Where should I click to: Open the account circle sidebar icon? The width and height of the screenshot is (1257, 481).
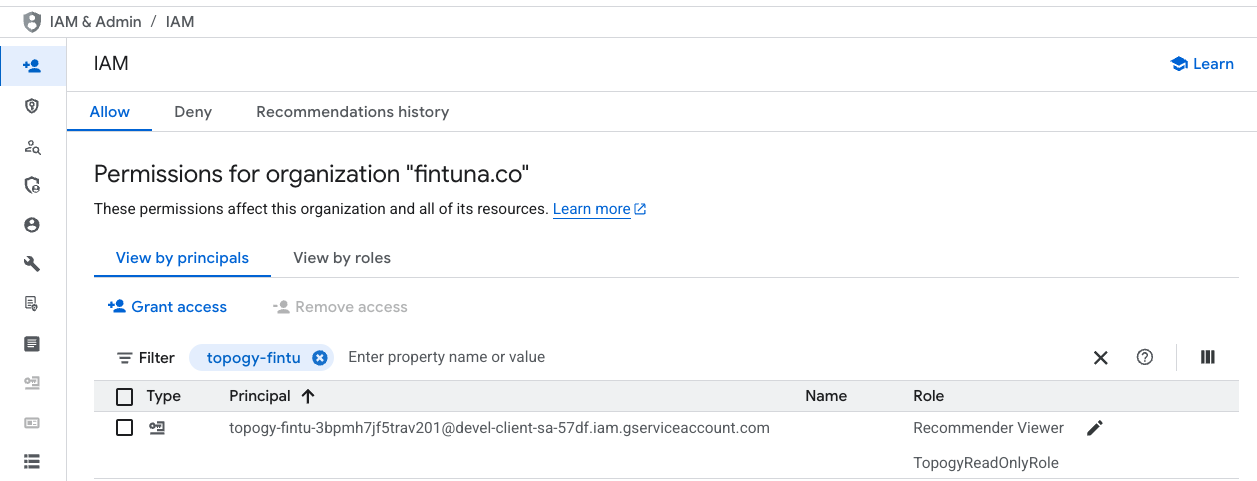pyautogui.click(x=32, y=225)
